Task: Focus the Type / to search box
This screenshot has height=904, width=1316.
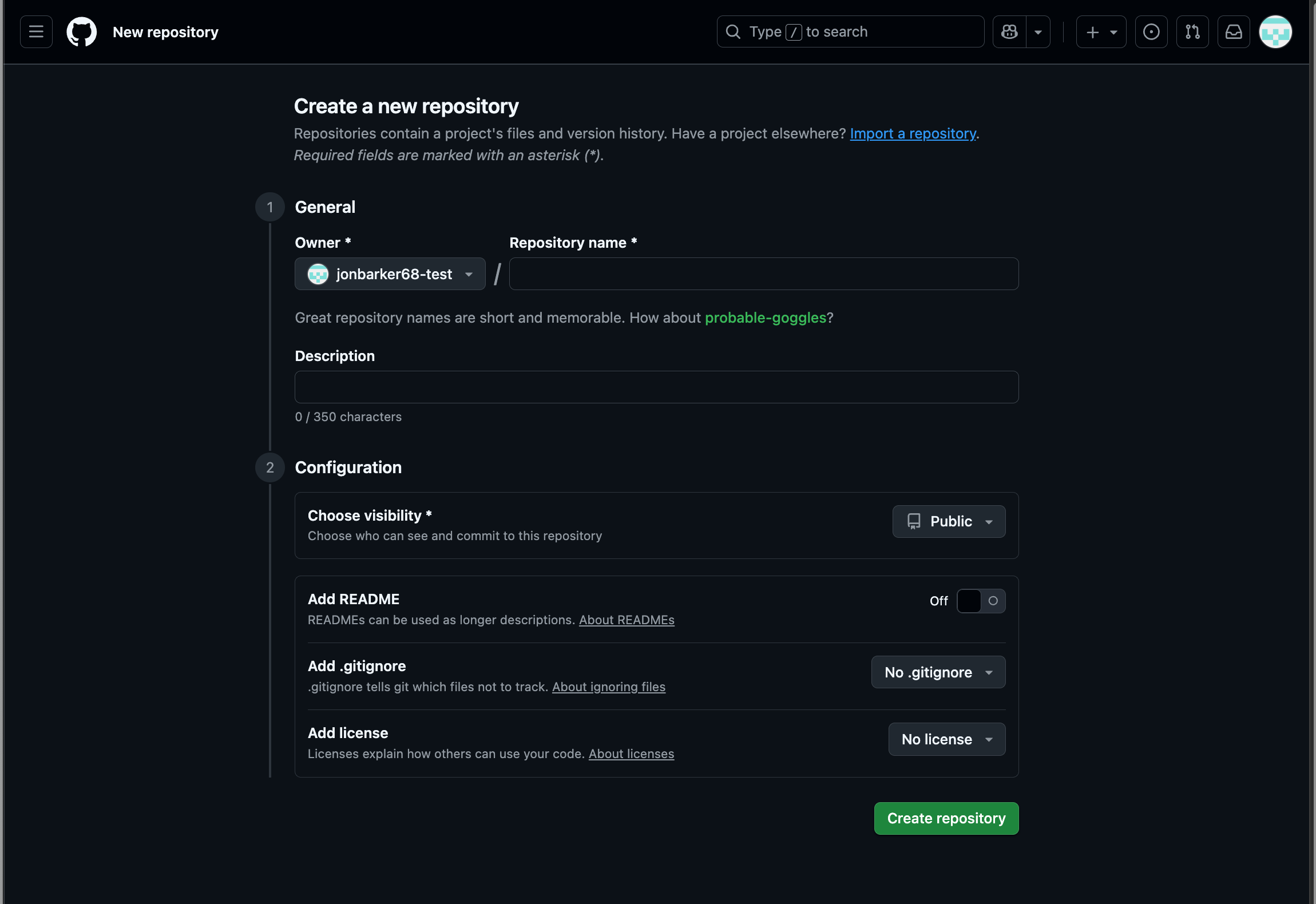Action: pyautogui.click(x=850, y=32)
